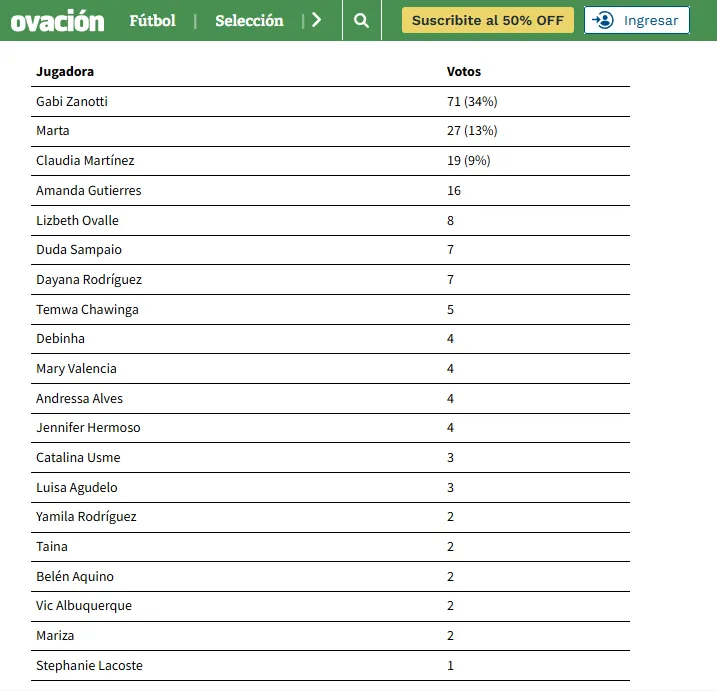717x691 pixels.
Task: Open the Fútbol section
Action: point(152,20)
